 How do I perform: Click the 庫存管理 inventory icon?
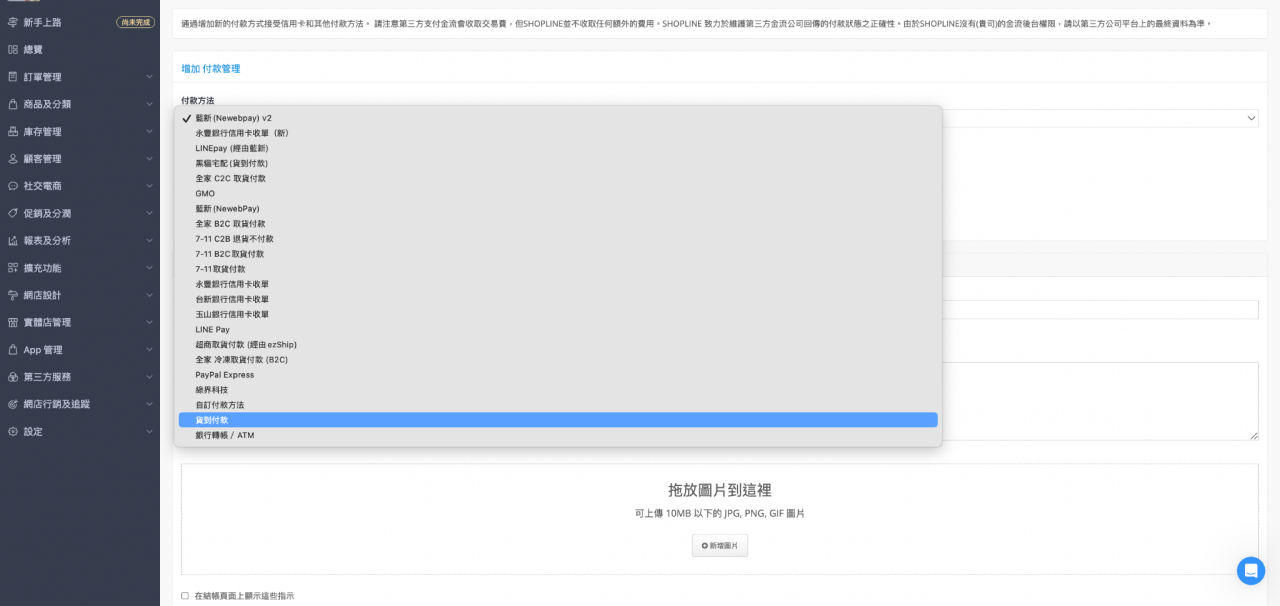coord(12,131)
